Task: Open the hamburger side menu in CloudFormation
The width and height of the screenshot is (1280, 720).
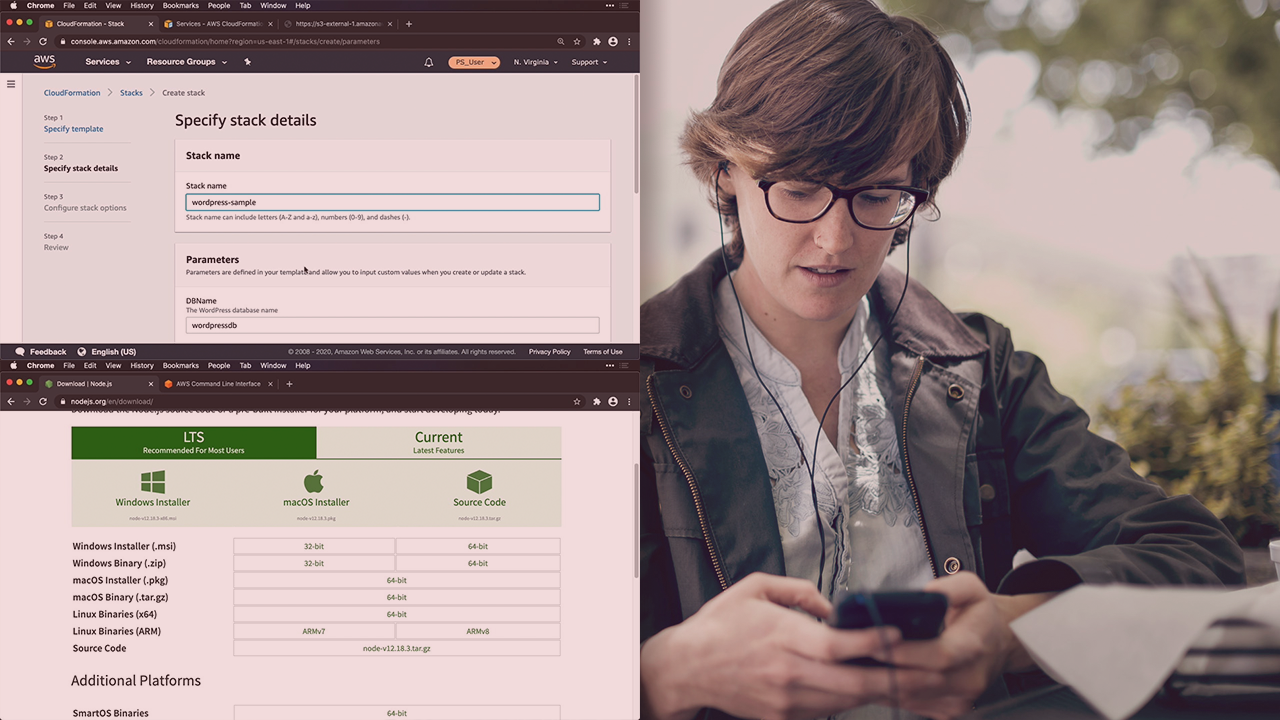Action: pyautogui.click(x=11, y=84)
